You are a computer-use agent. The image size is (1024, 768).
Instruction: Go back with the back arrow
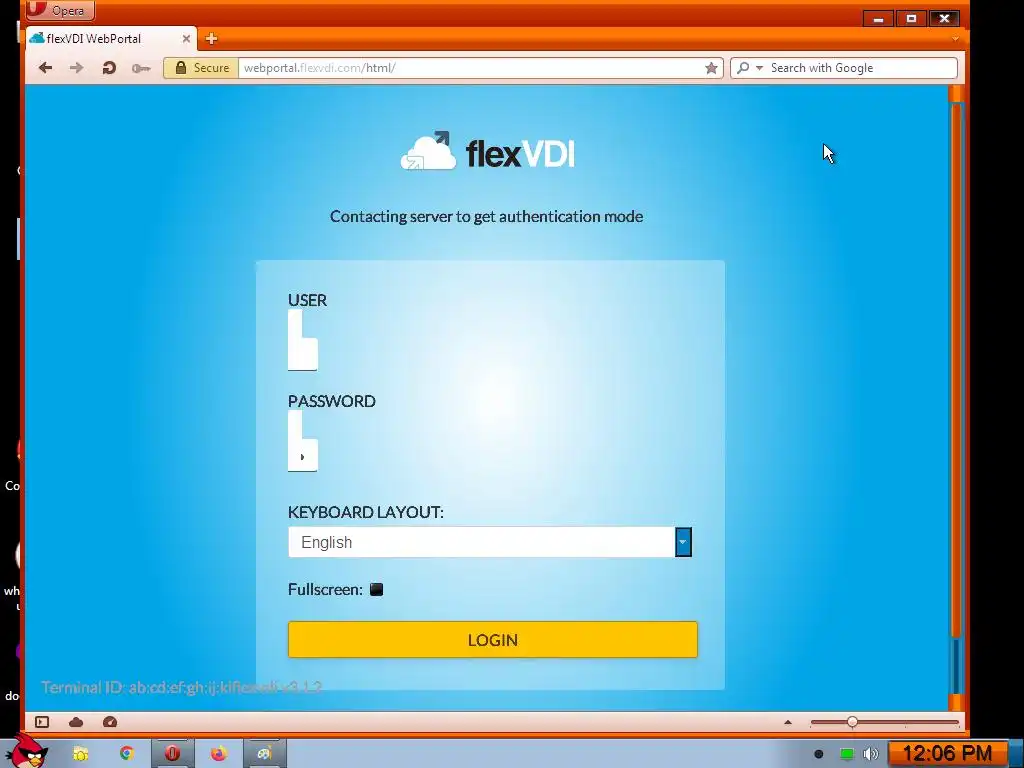tap(45, 68)
